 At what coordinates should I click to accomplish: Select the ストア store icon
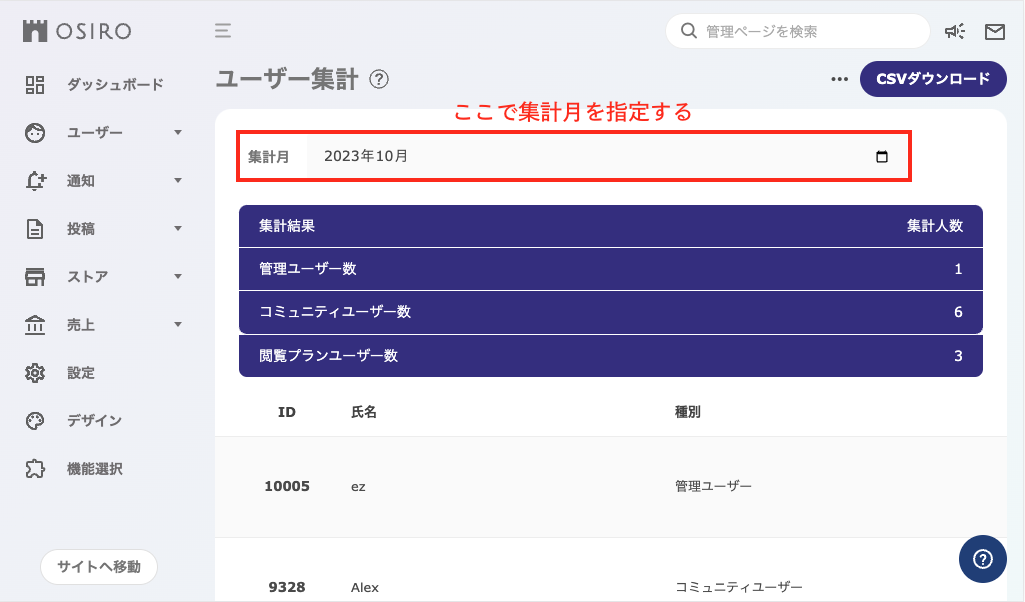click(35, 276)
